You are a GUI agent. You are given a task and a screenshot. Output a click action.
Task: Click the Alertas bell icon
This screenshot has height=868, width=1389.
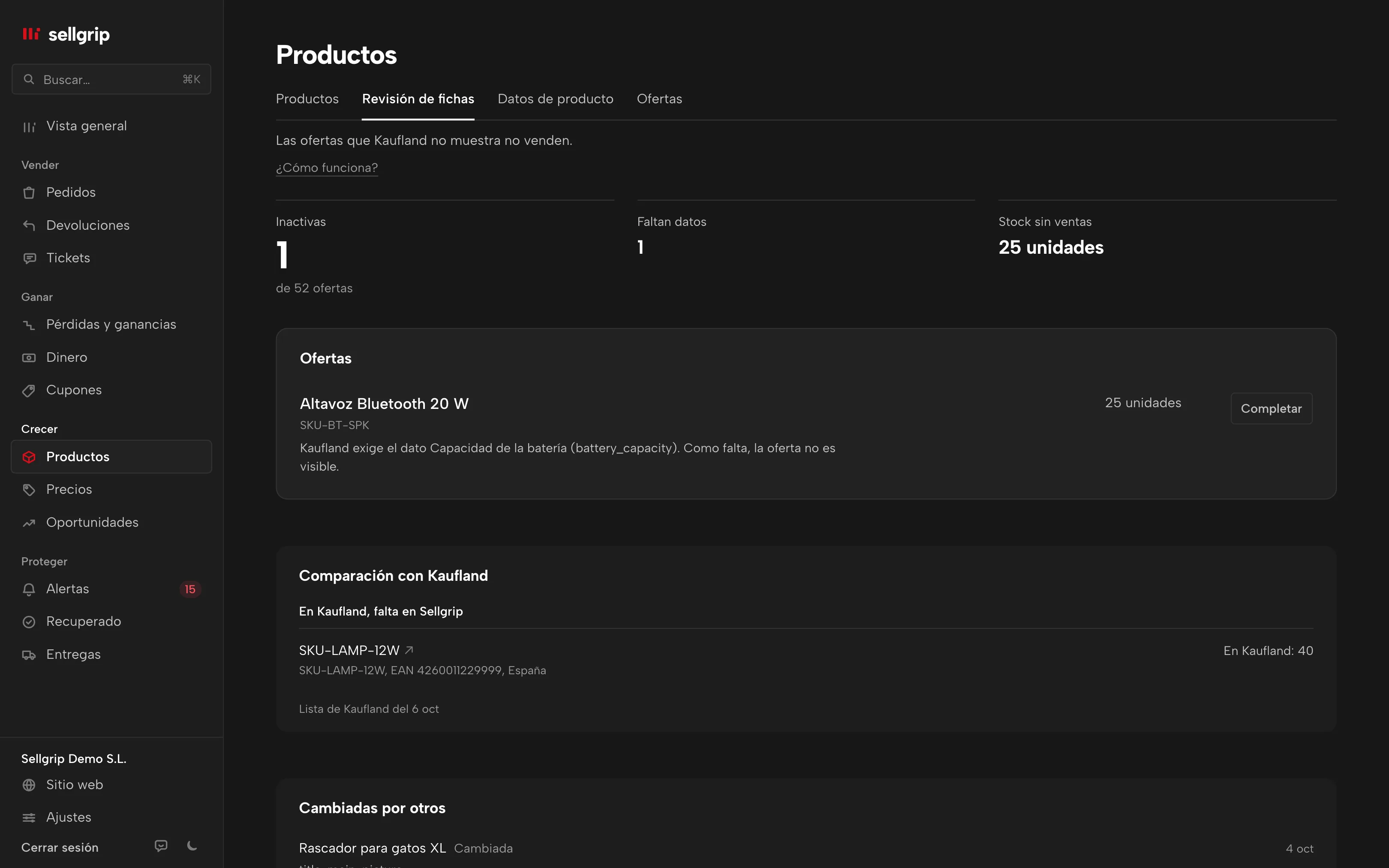click(x=29, y=589)
